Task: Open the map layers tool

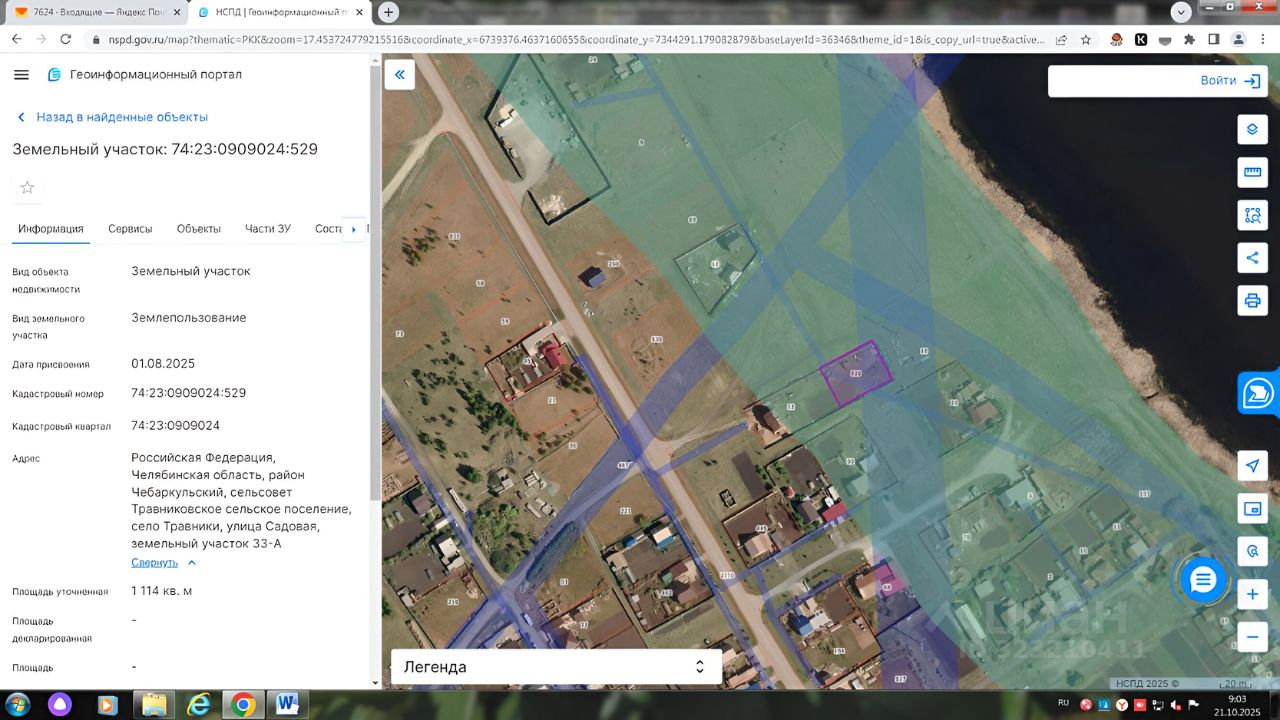Action: [x=1252, y=130]
